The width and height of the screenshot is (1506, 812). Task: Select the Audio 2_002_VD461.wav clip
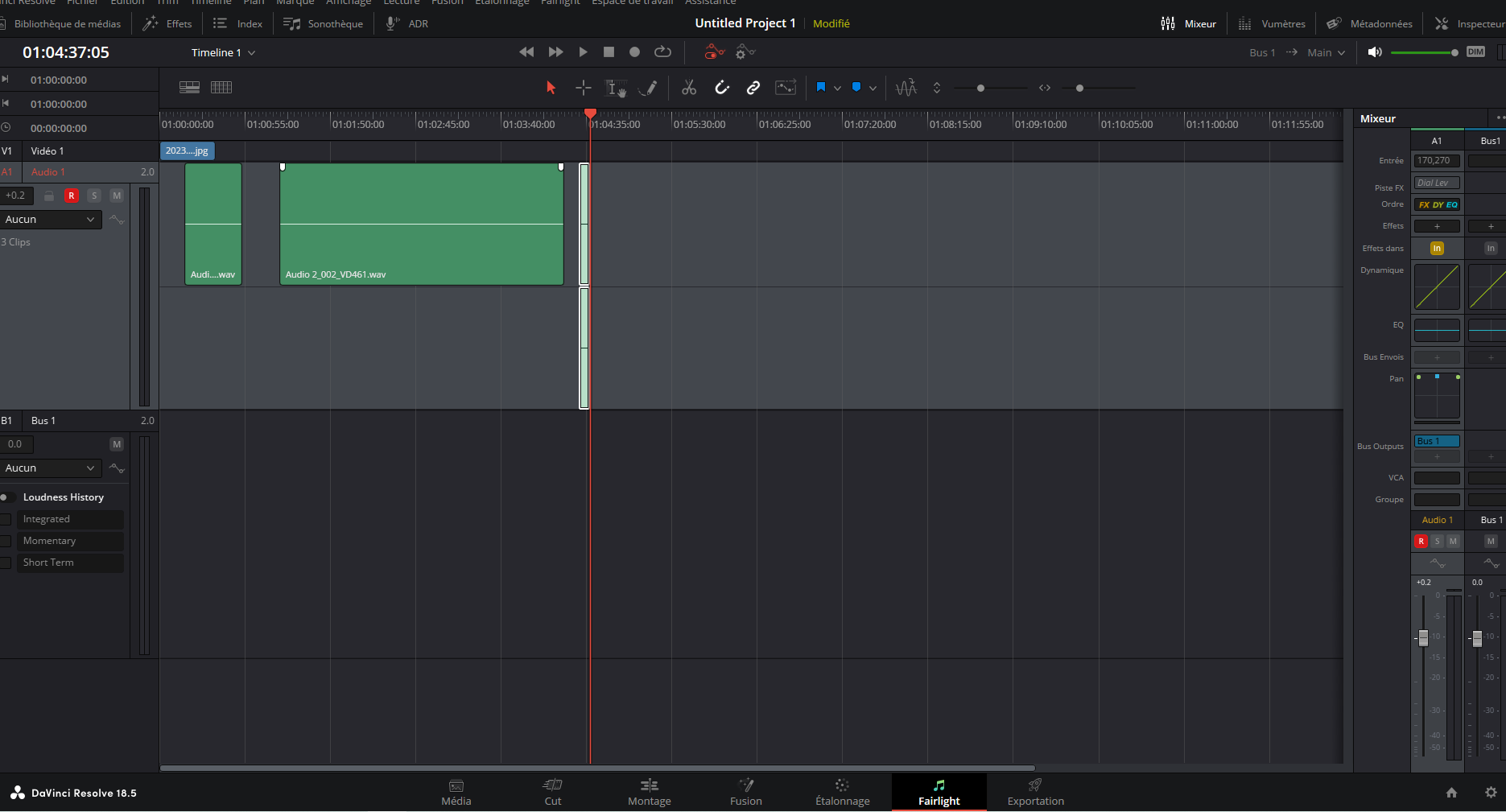tap(422, 225)
